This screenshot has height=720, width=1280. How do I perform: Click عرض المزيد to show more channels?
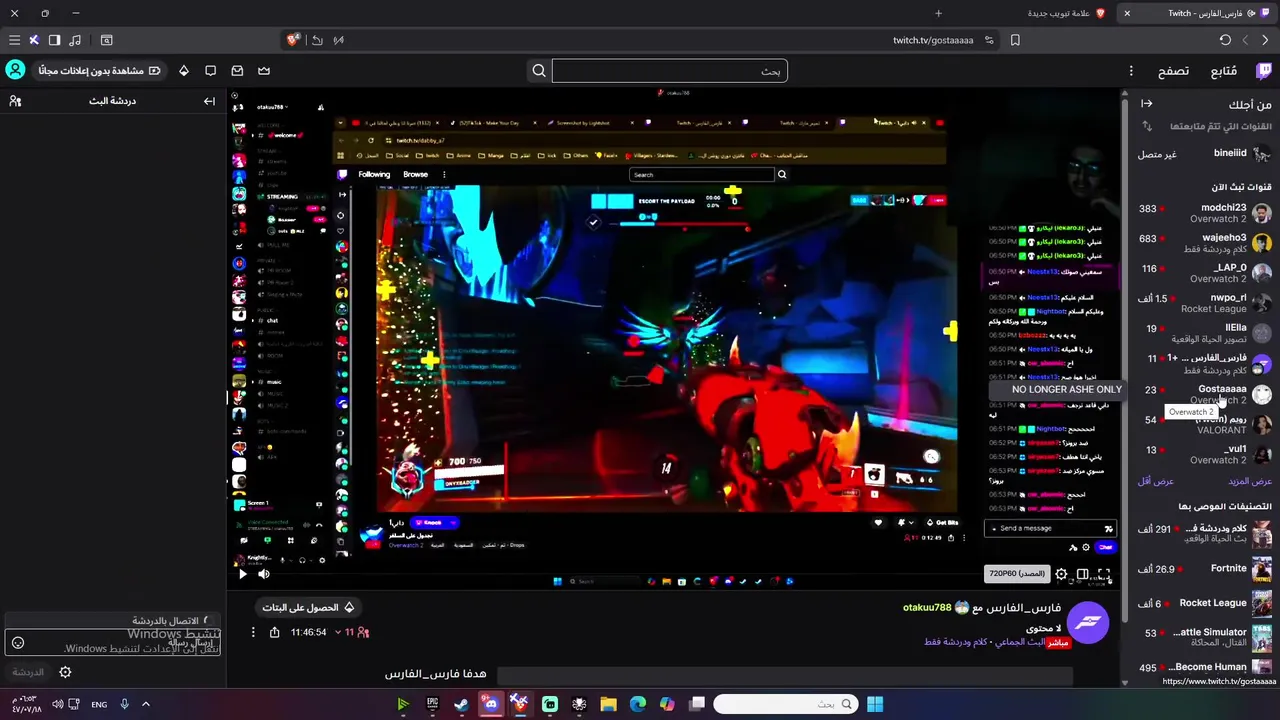point(1250,481)
